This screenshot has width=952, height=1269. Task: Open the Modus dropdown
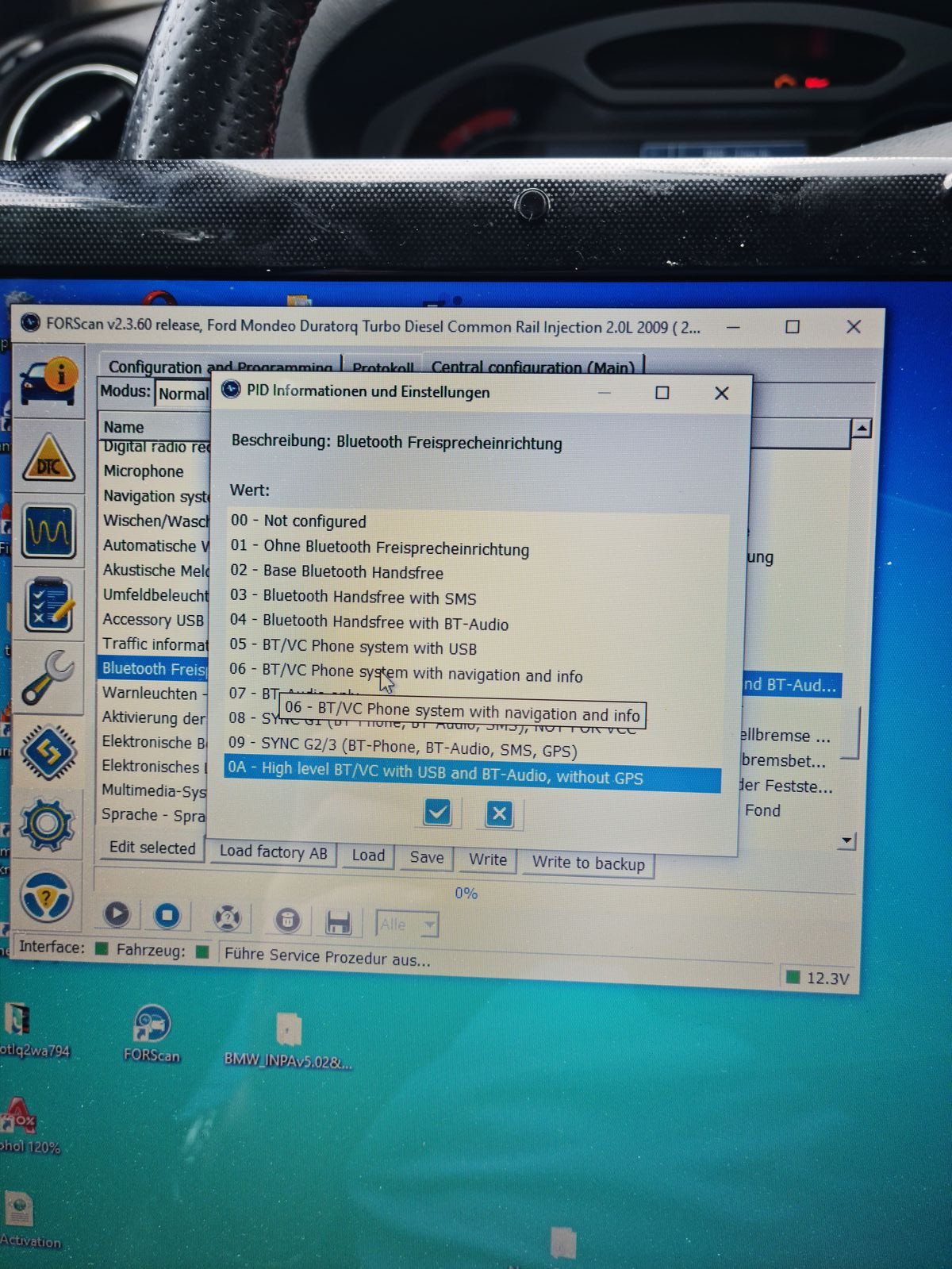point(182,394)
